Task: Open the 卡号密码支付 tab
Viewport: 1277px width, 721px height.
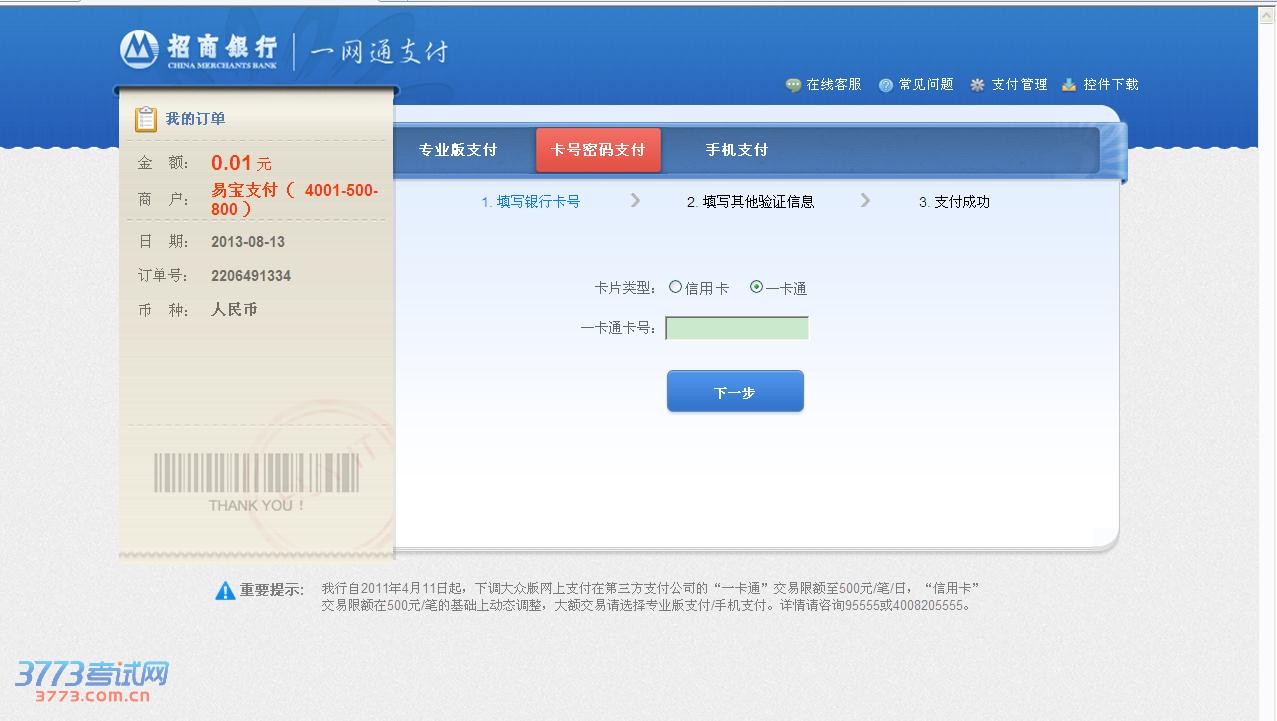Action: tap(598, 150)
